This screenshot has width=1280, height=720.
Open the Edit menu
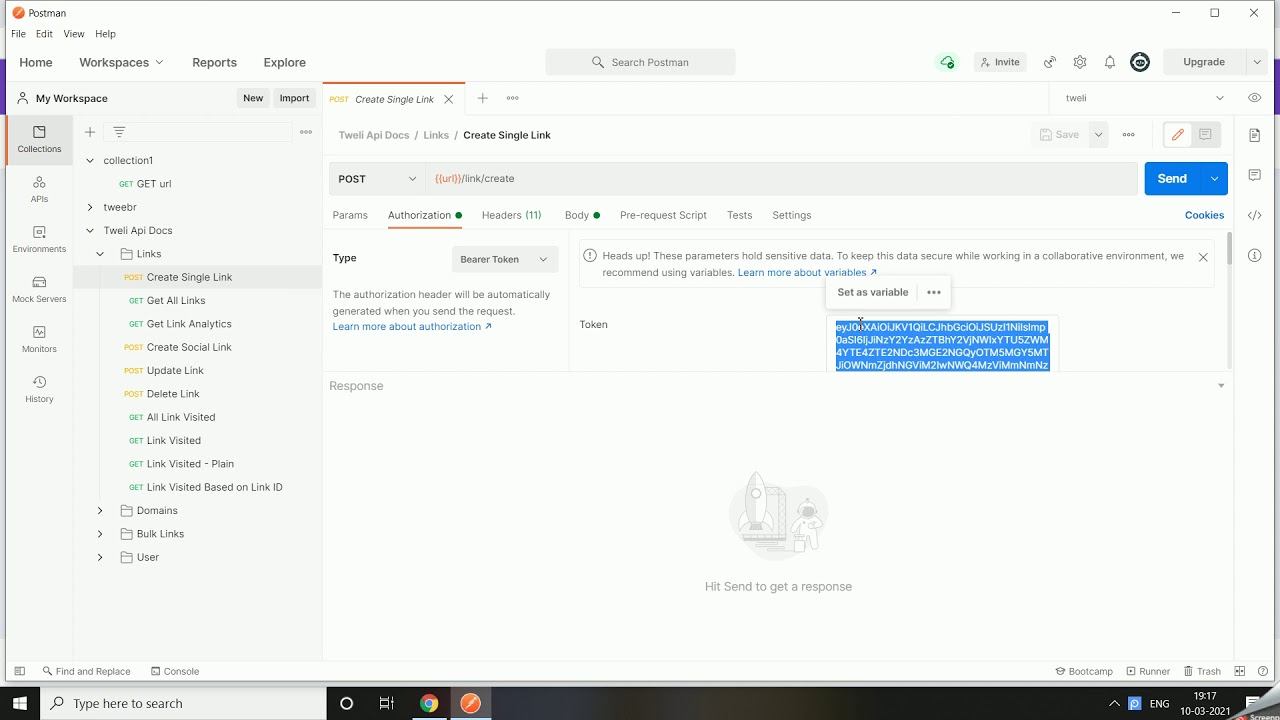pyautogui.click(x=44, y=34)
